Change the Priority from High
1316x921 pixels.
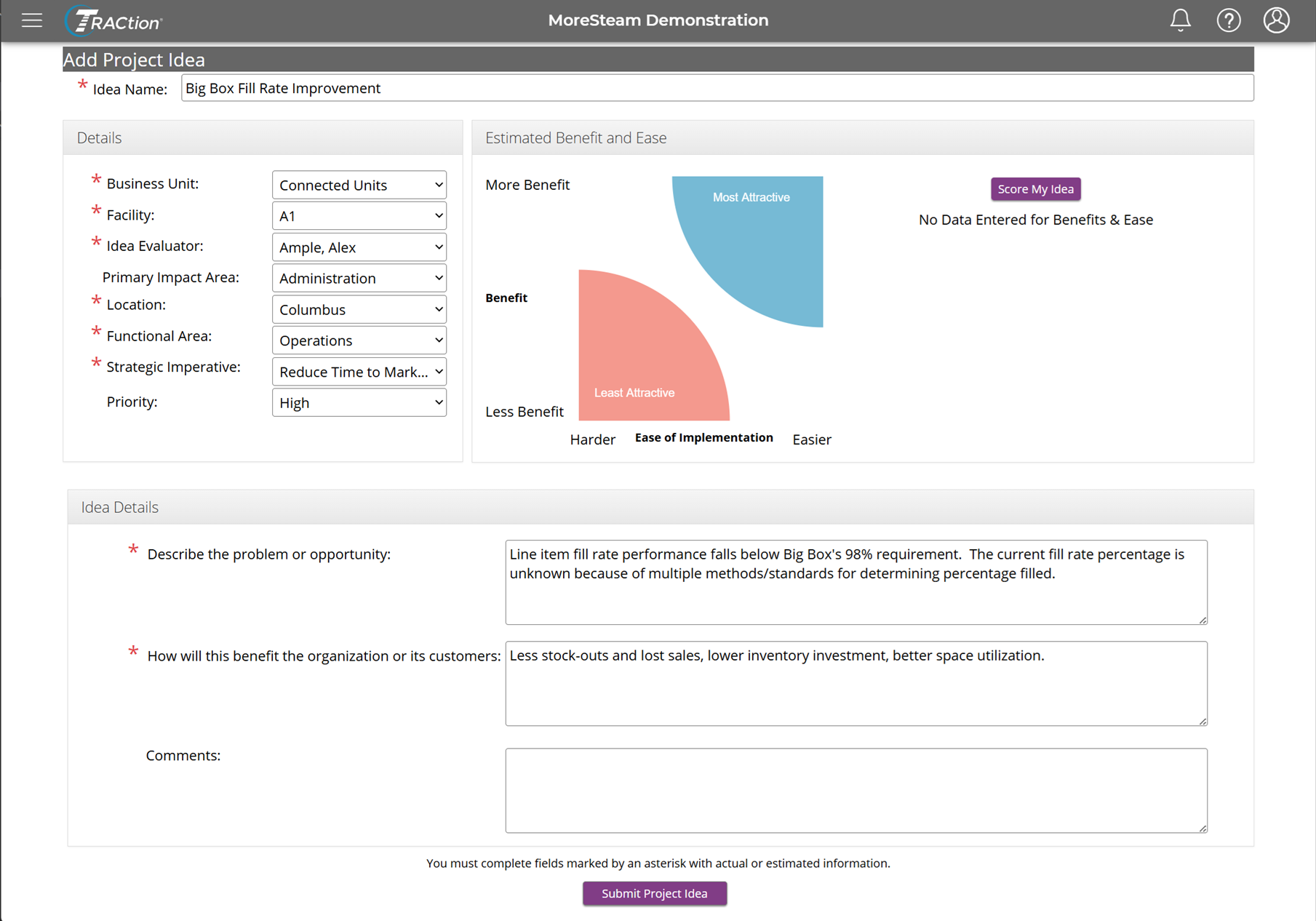(359, 402)
